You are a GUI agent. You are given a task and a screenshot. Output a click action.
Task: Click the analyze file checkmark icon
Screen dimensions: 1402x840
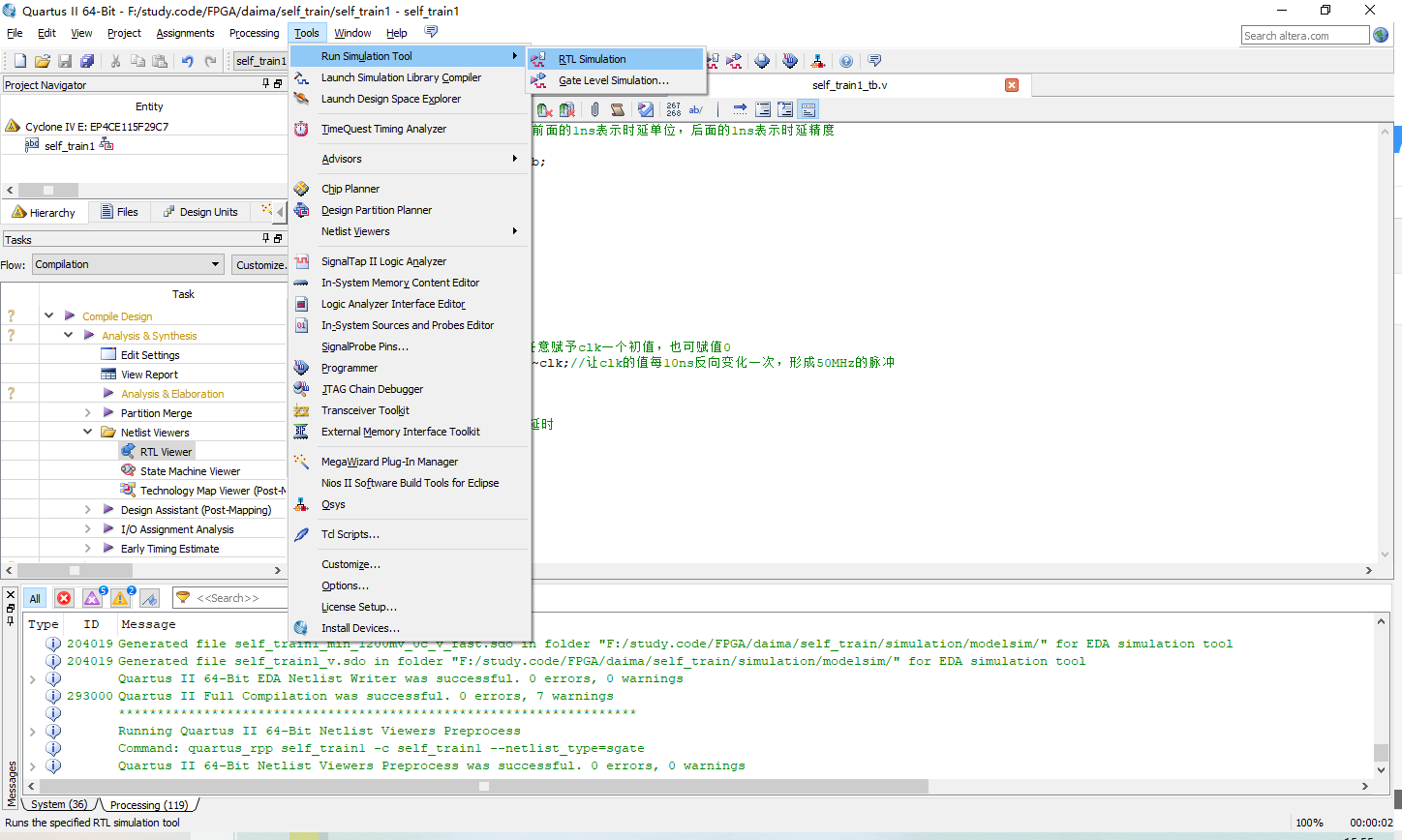coord(646,109)
